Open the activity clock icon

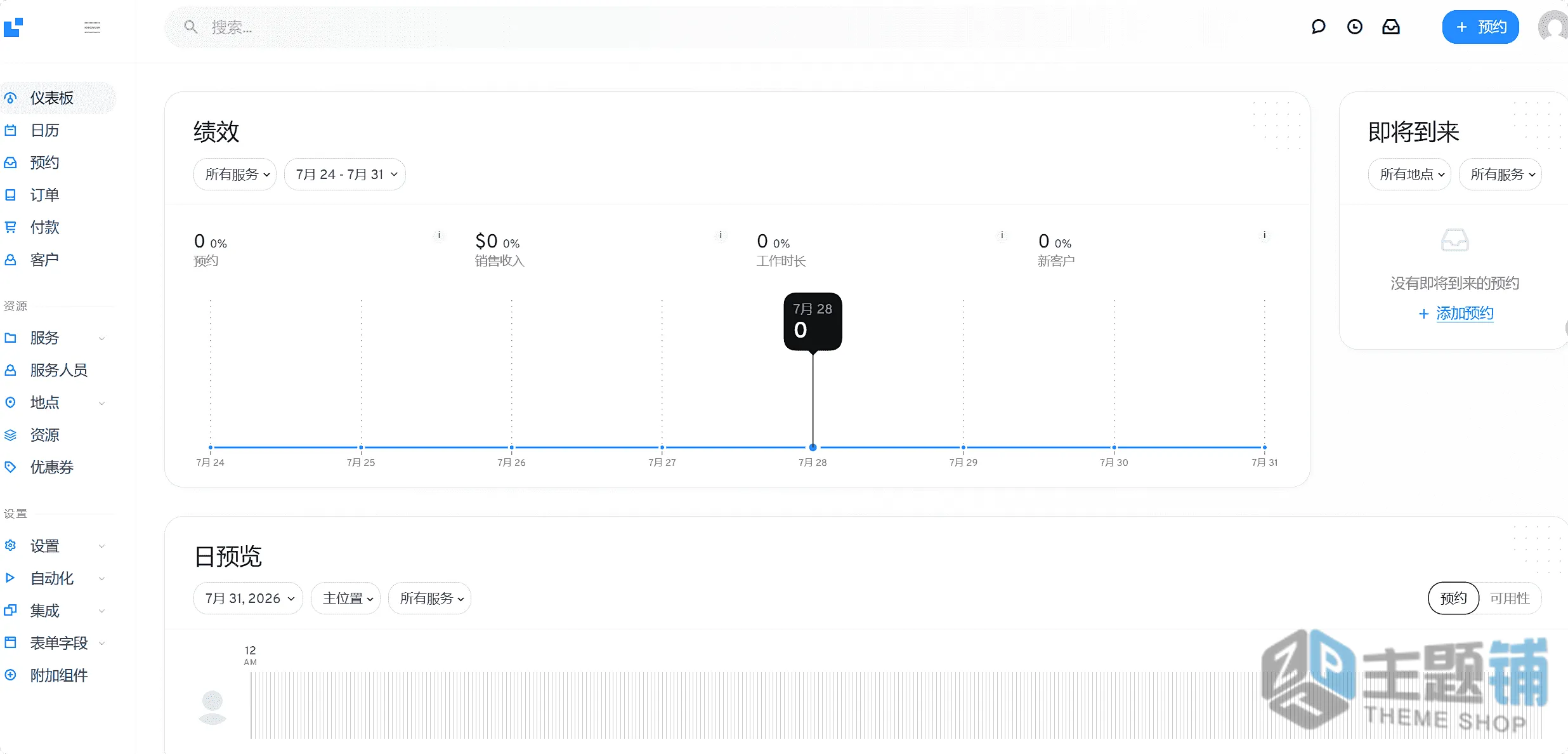[1354, 27]
